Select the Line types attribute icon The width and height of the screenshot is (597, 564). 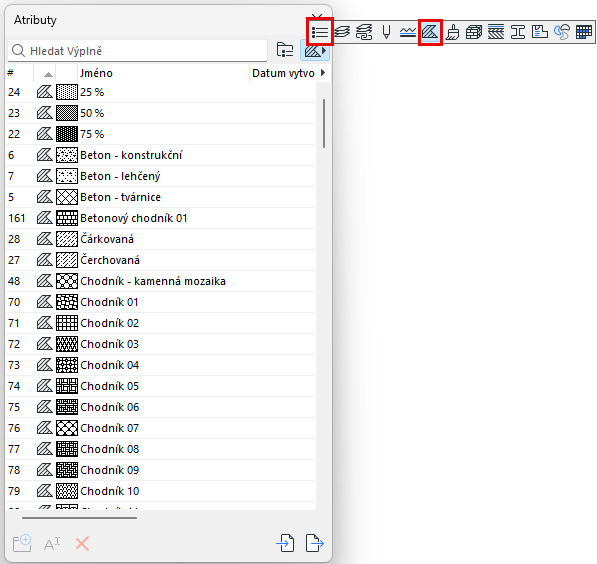[408, 32]
